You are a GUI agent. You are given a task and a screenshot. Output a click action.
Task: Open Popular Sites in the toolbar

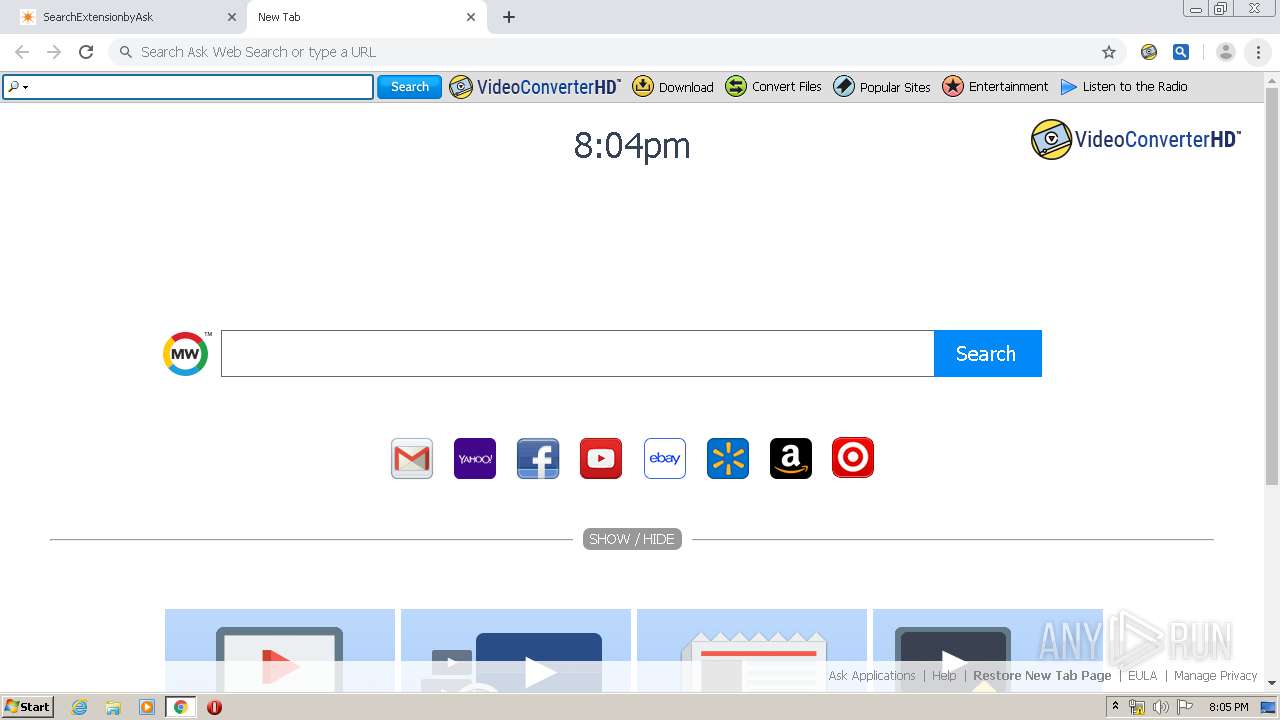click(x=882, y=87)
